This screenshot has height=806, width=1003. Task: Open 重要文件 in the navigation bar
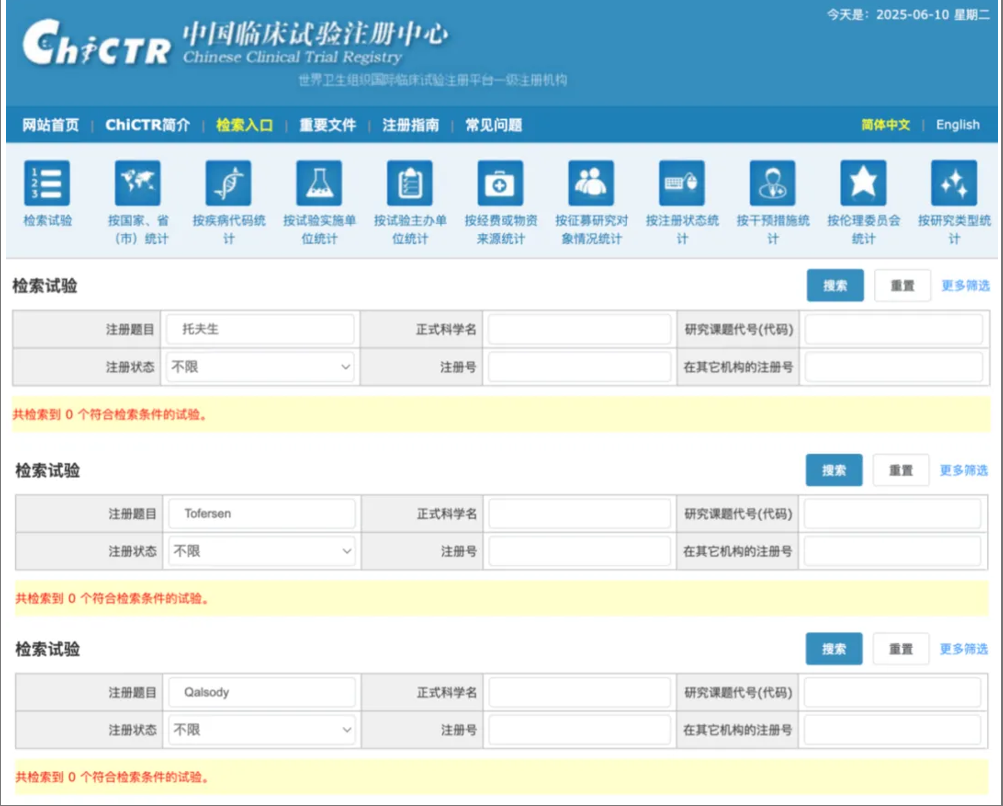328,125
